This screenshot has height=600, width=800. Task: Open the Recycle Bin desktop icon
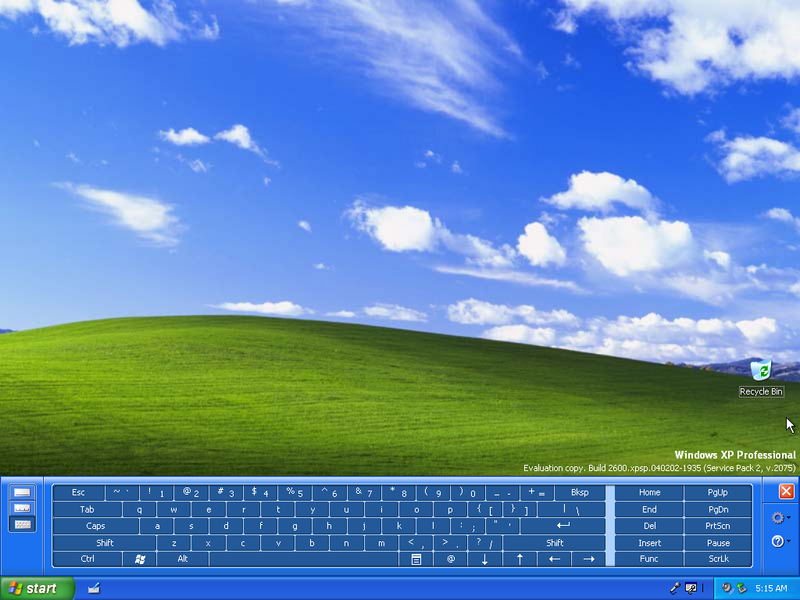click(x=761, y=378)
